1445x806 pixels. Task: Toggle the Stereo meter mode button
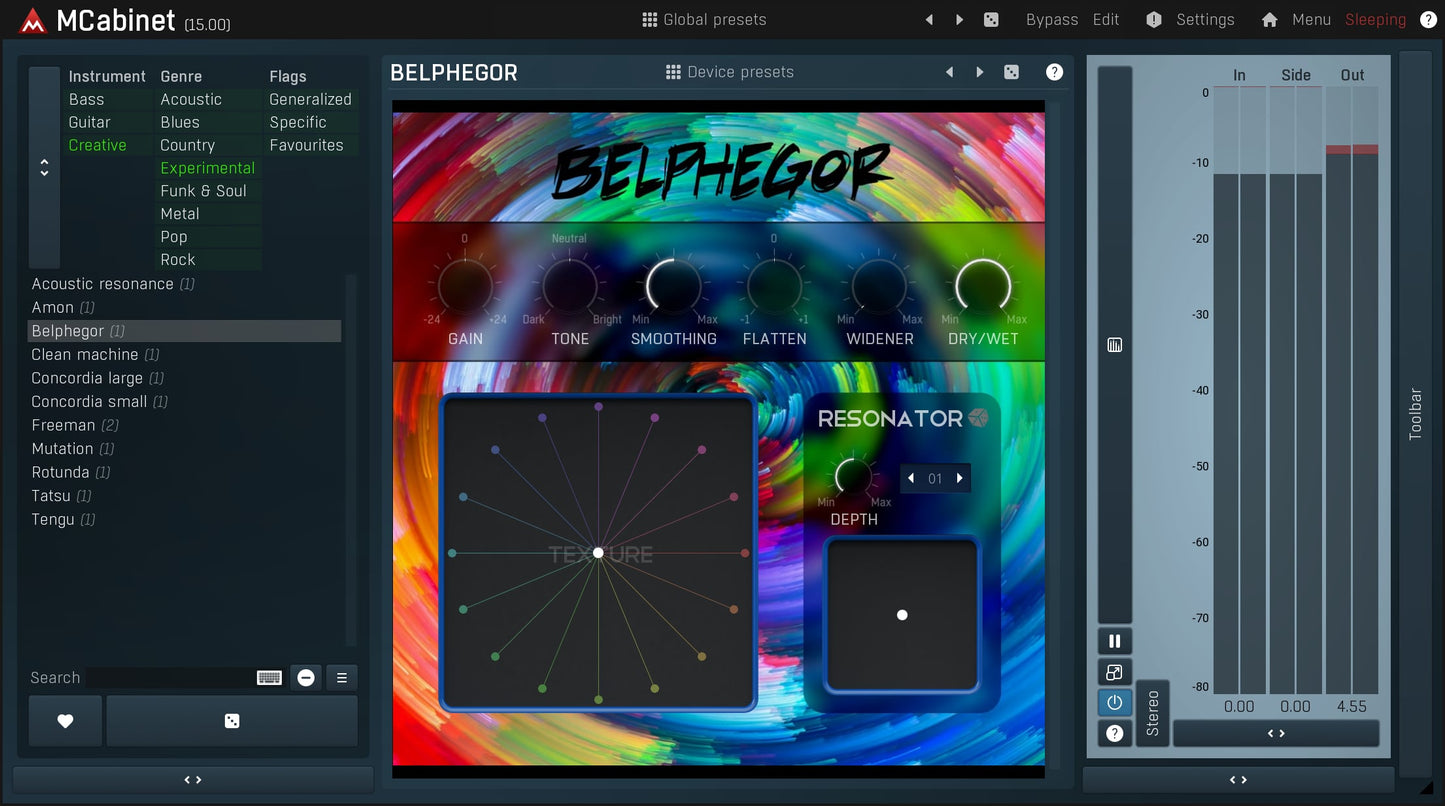[1153, 712]
